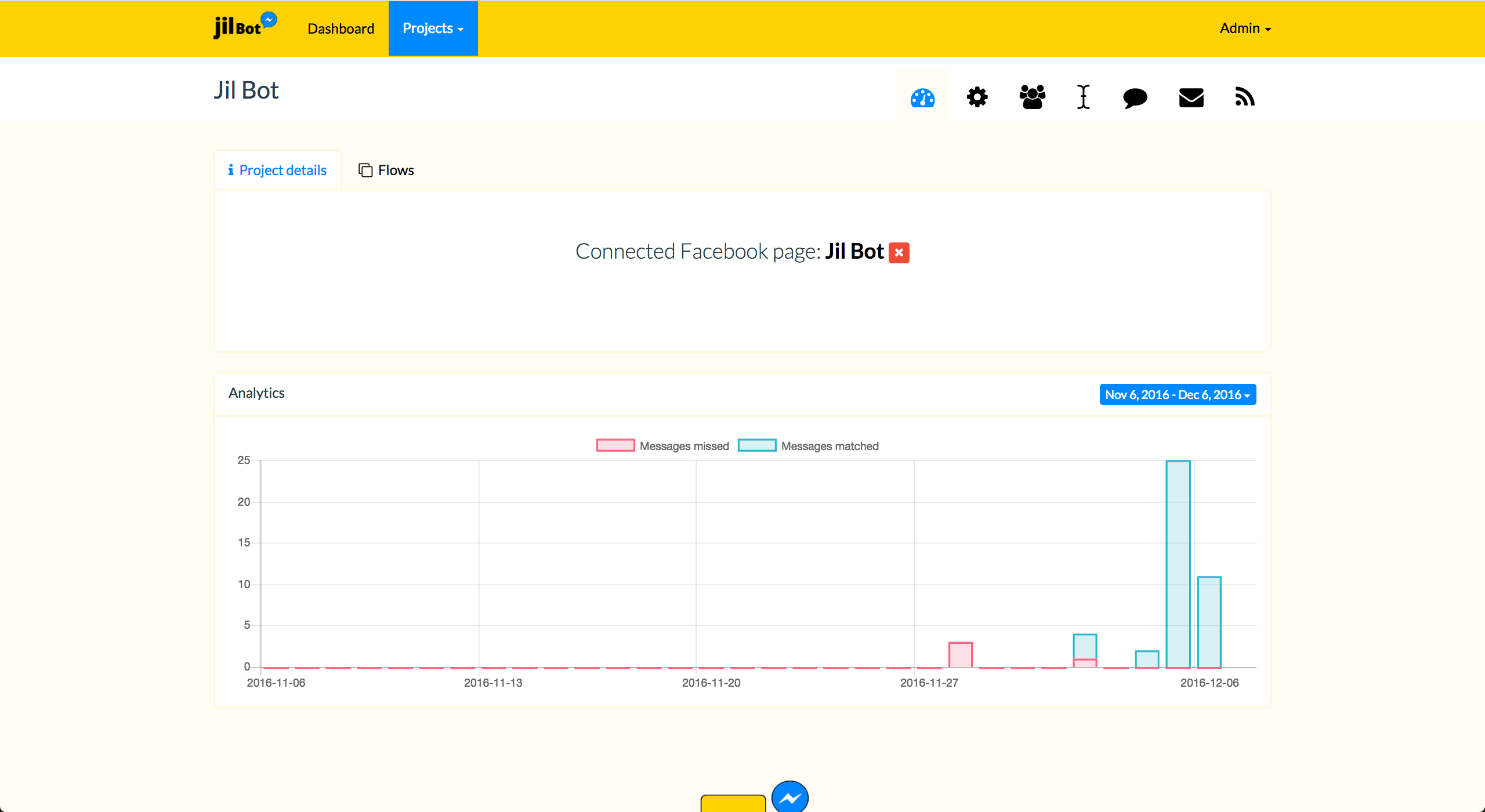
Task: Click the pink missed bar near 2016-11-27
Action: coord(960,655)
